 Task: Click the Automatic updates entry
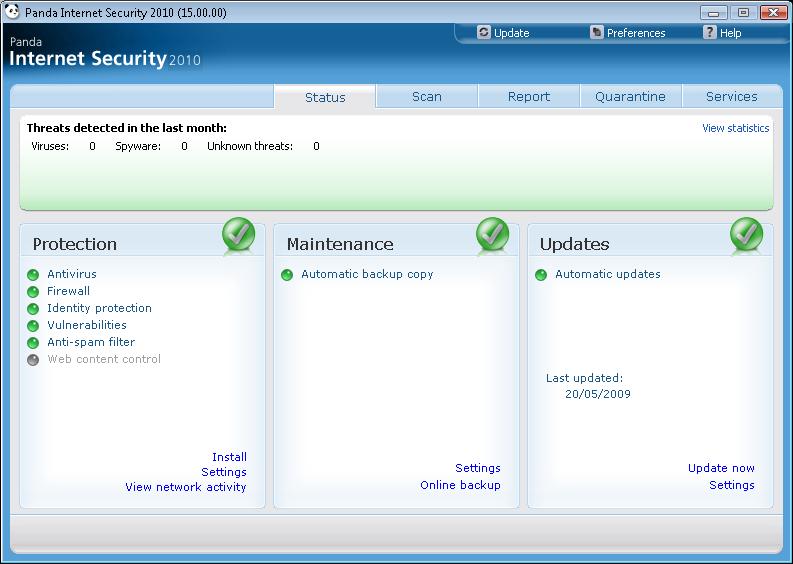607,274
